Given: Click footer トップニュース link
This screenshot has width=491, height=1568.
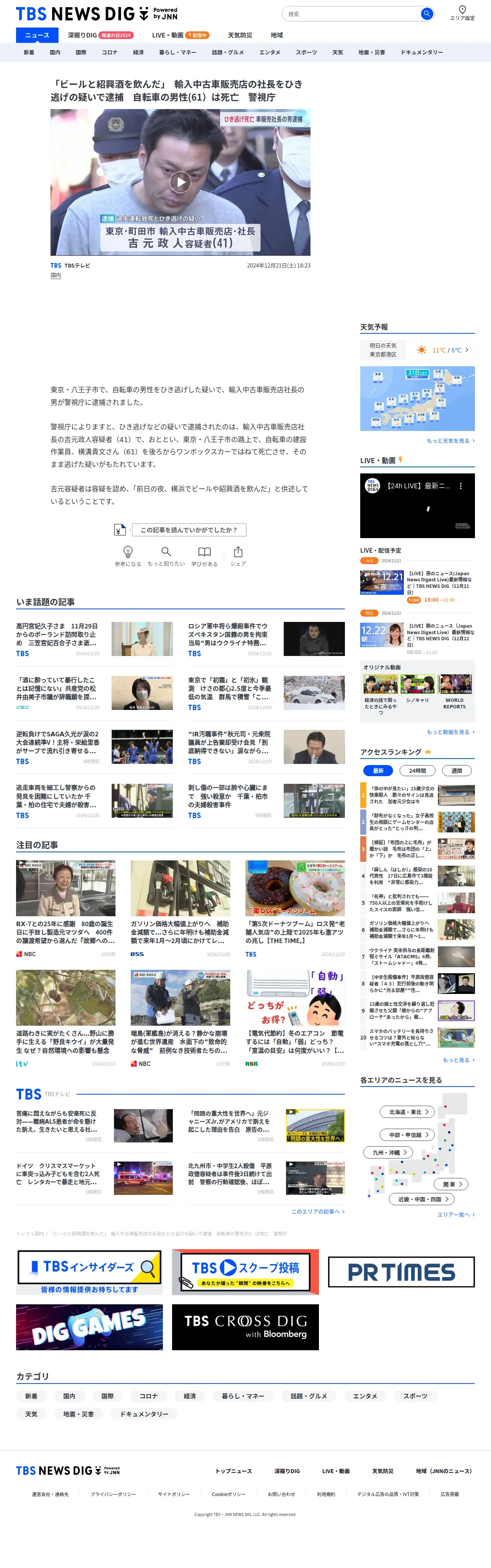Looking at the screenshot, I should pos(234,1471).
